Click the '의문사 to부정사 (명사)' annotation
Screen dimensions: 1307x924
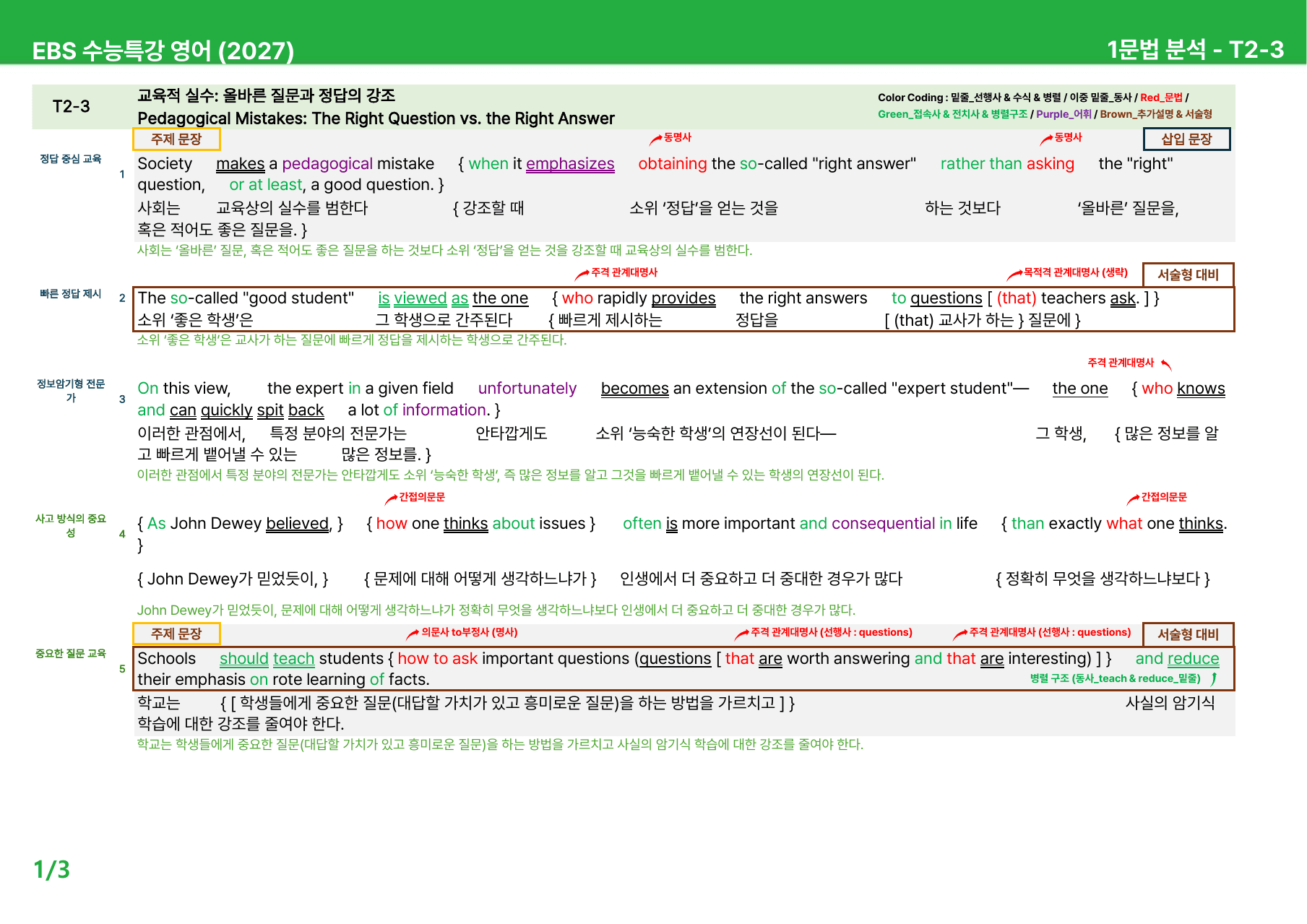tap(470, 632)
